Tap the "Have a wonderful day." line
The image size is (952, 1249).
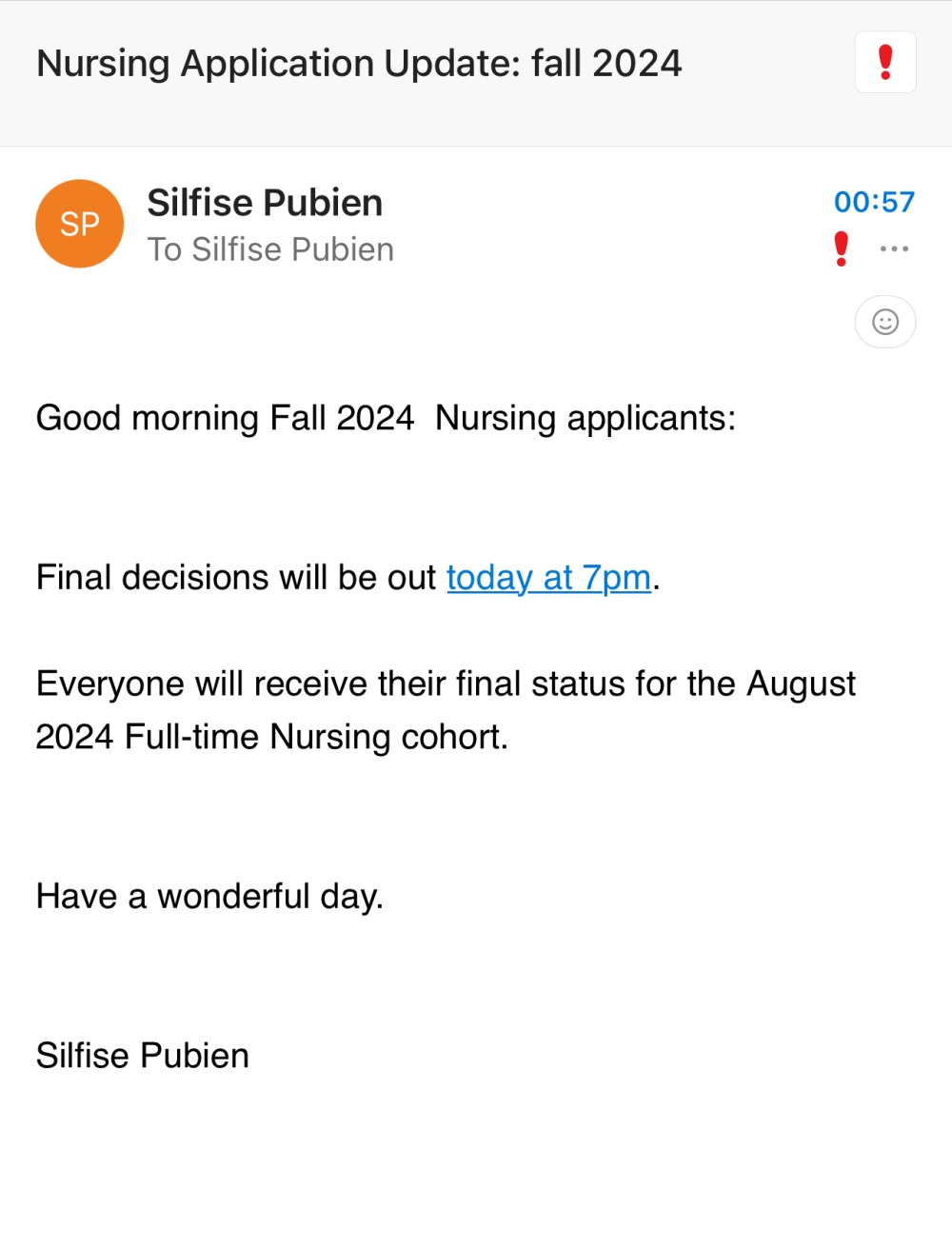(209, 897)
